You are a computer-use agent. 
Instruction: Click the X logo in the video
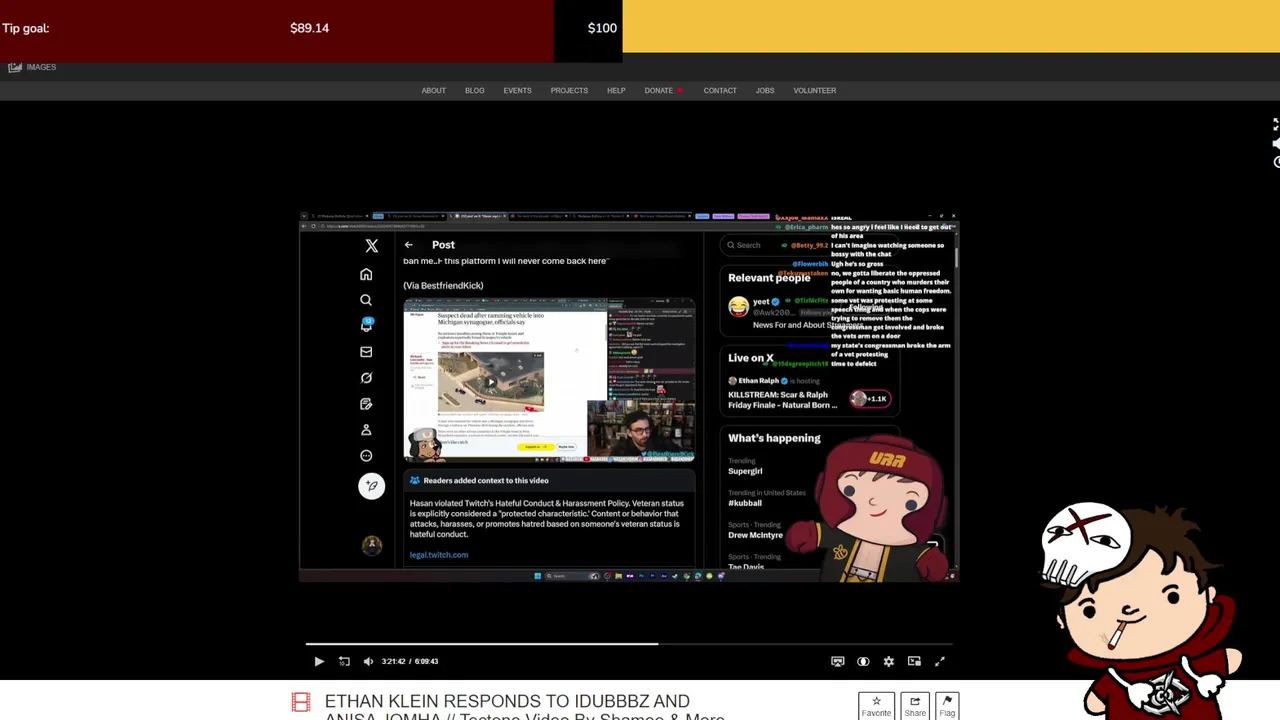[371, 245]
